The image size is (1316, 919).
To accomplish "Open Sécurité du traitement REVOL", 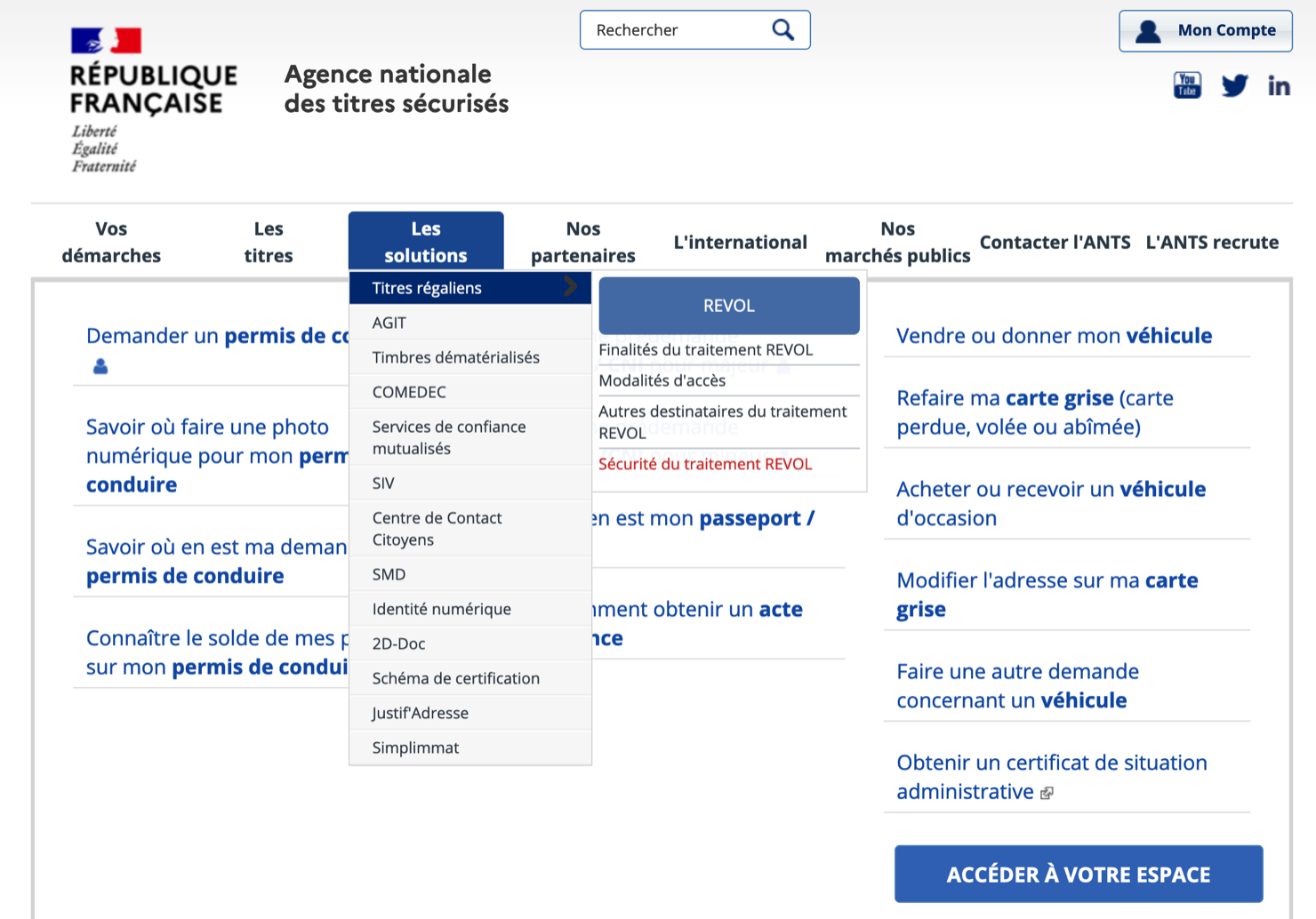I will pyautogui.click(x=705, y=464).
